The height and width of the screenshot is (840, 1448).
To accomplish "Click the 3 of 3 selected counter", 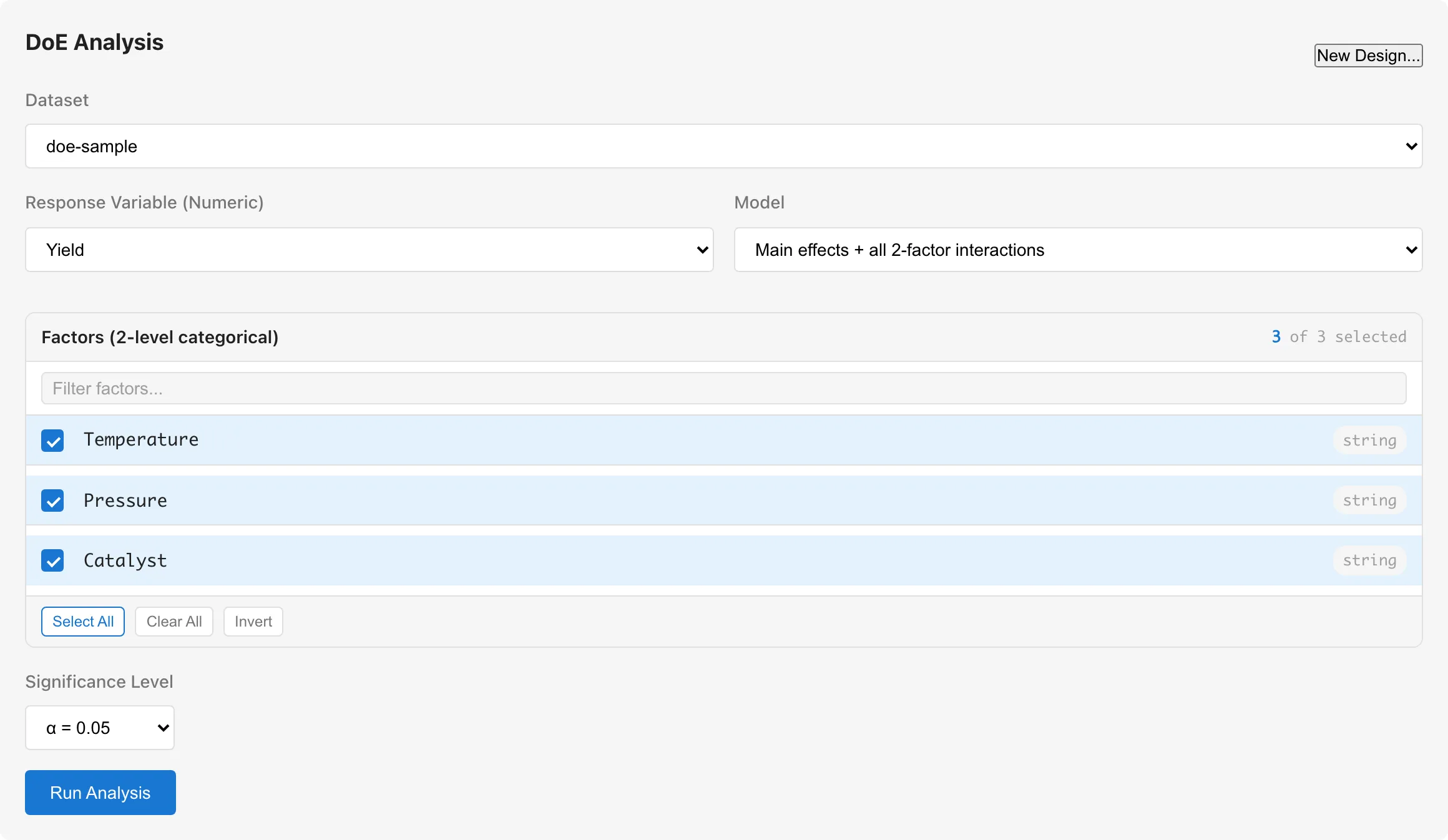I will (x=1339, y=337).
